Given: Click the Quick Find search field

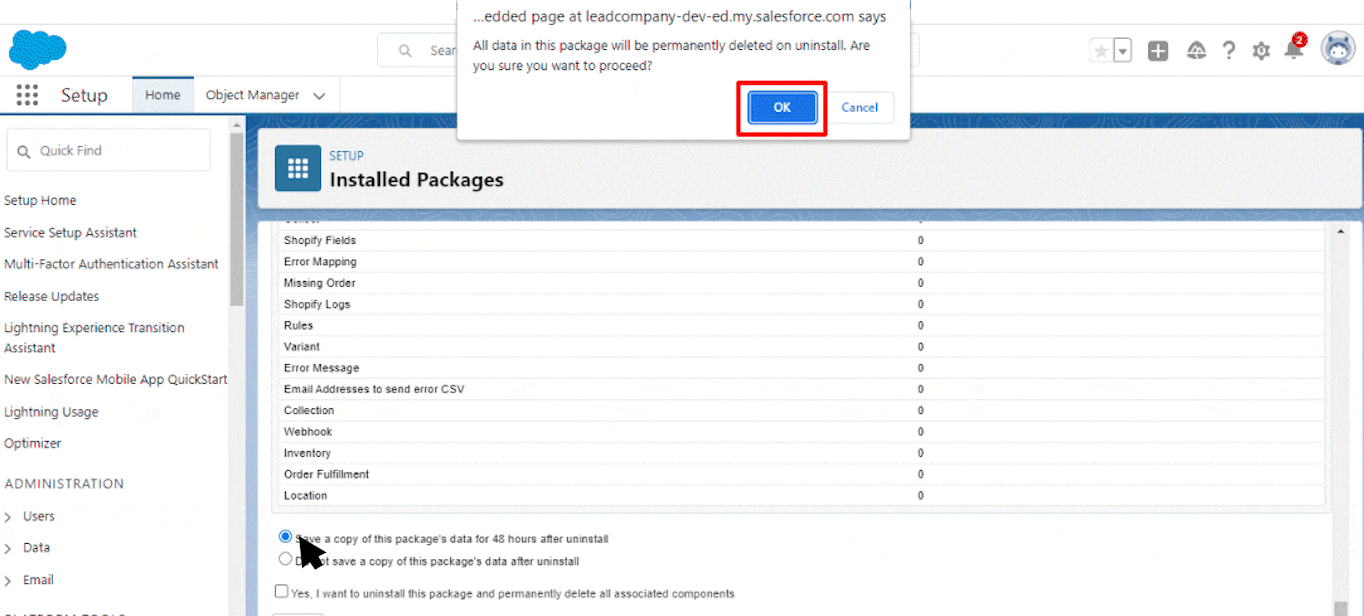Looking at the screenshot, I should pyautogui.click(x=109, y=150).
